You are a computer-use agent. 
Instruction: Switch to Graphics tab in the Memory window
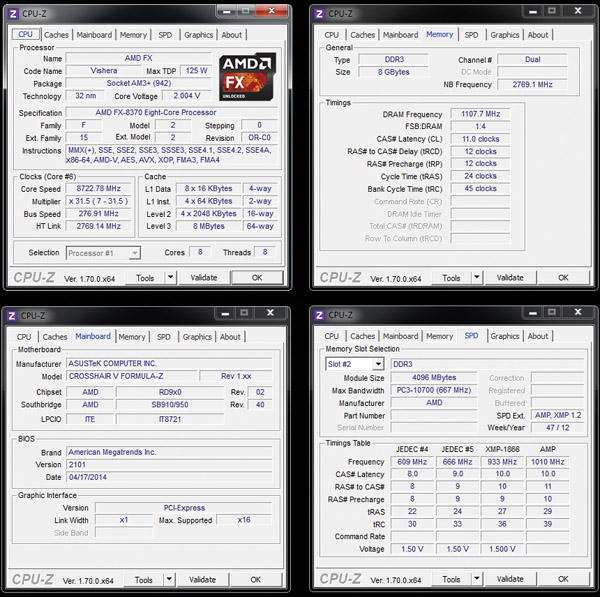[505, 35]
